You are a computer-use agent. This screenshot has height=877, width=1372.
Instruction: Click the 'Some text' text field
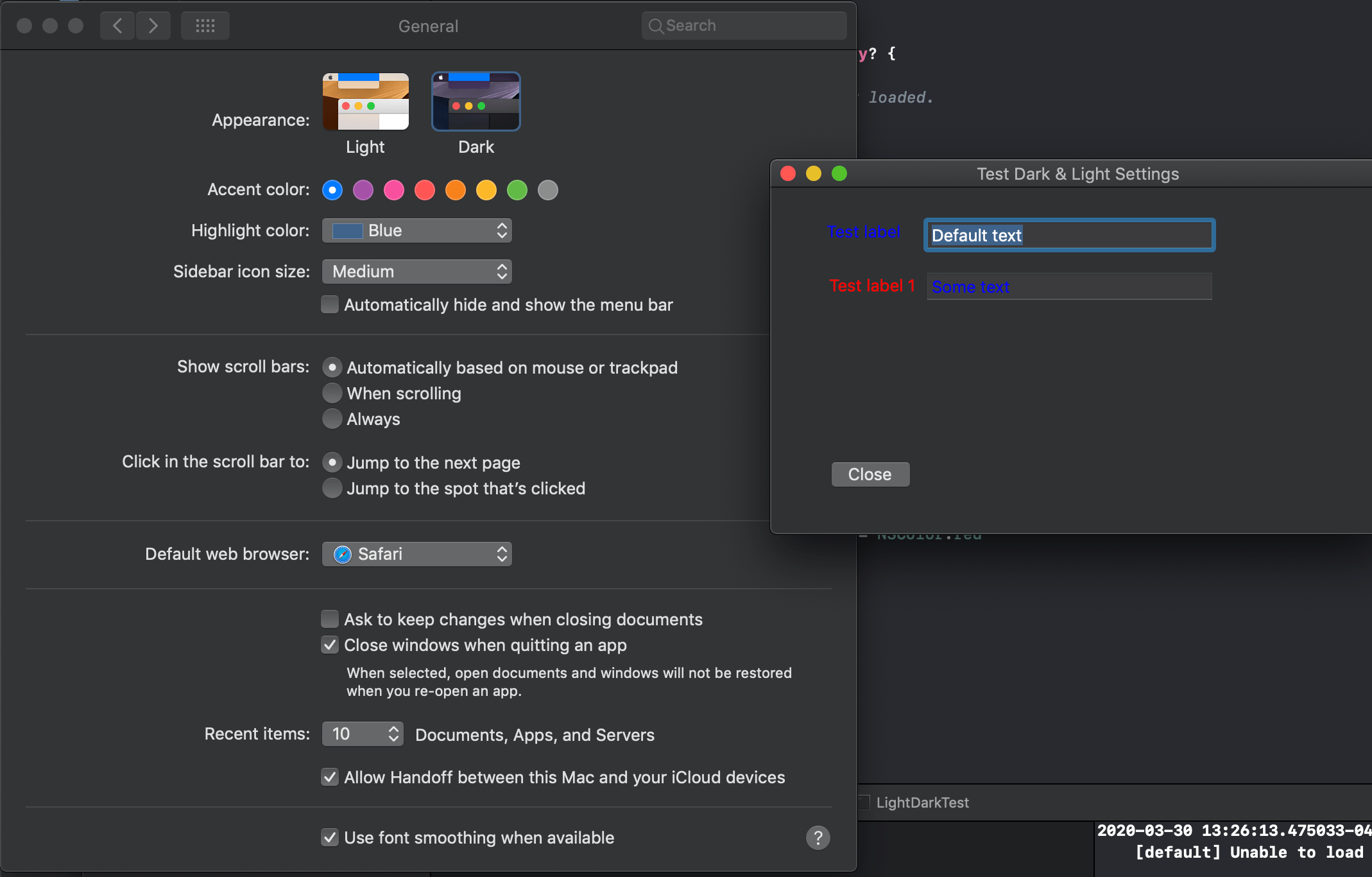[1069, 287]
